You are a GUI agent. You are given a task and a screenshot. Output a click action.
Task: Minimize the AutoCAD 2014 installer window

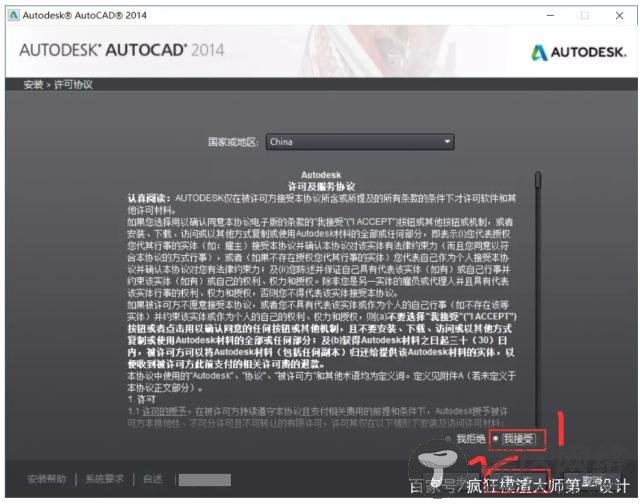tap(550, 16)
